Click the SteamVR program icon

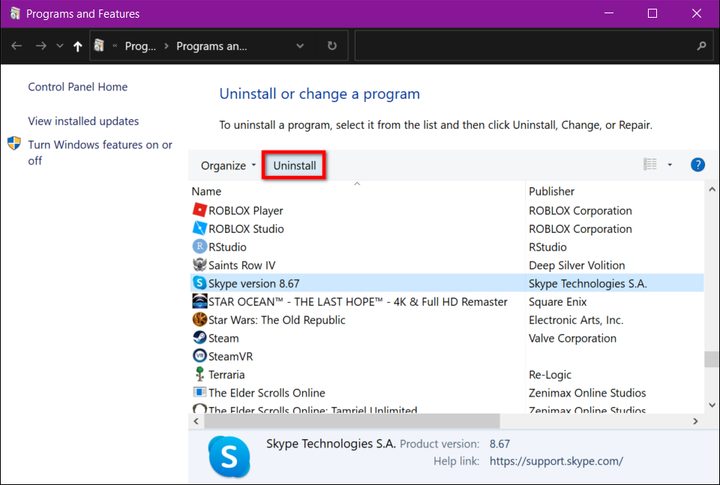pos(199,356)
